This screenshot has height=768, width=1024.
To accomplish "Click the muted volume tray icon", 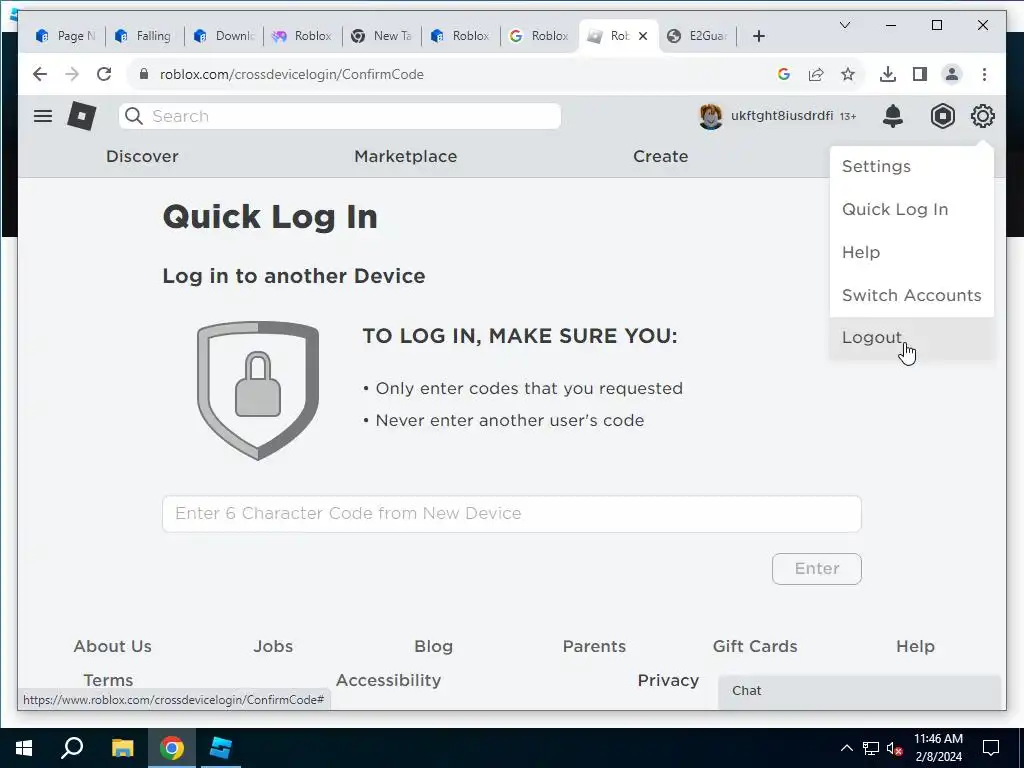I will (x=894, y=749).
